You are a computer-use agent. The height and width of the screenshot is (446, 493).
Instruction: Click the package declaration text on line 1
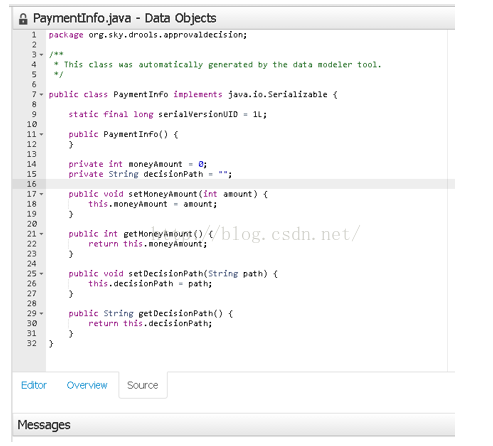coord(148,35)
